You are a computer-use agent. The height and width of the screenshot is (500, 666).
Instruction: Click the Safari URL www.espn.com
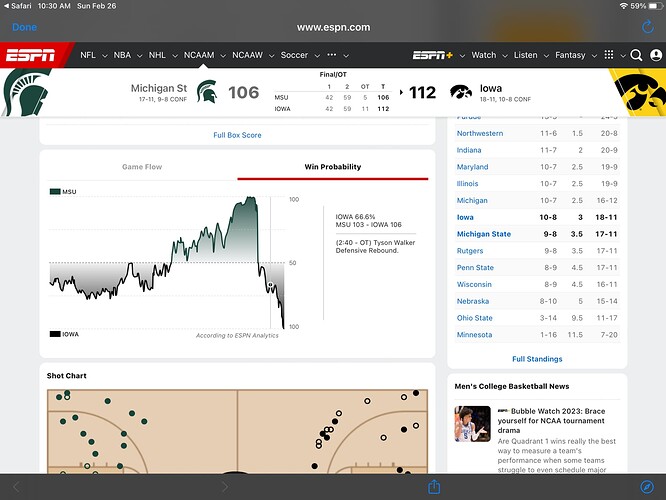click(333, 28)
